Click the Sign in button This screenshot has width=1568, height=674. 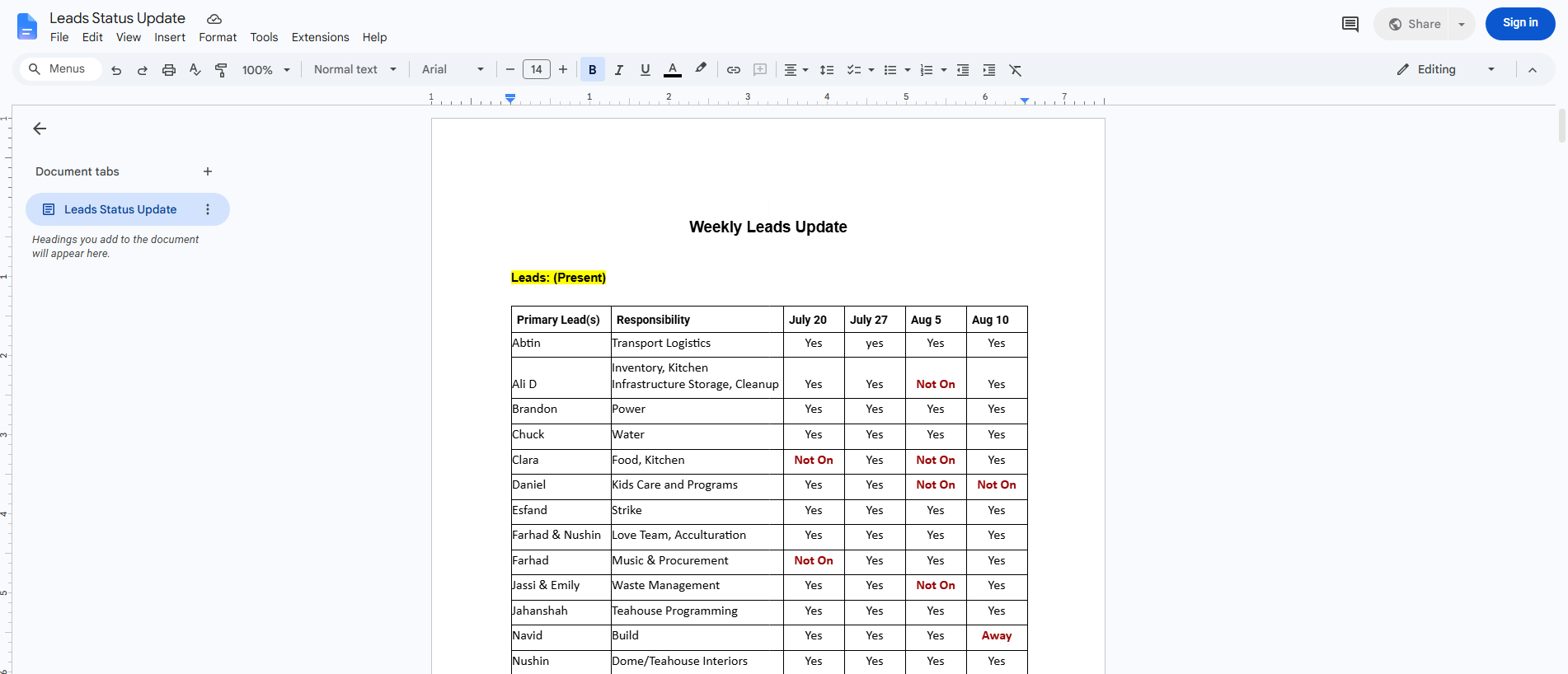(1520, 23)
